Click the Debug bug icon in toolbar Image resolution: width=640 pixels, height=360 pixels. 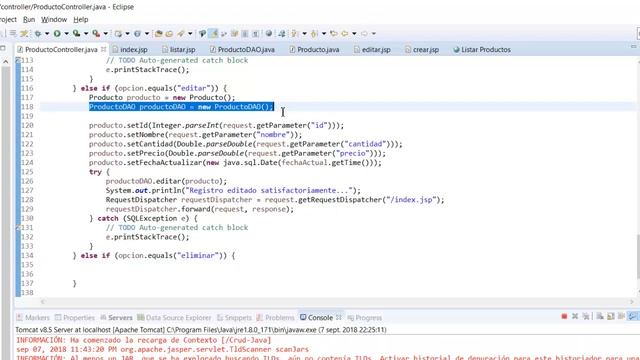click(x=38, y=33)
